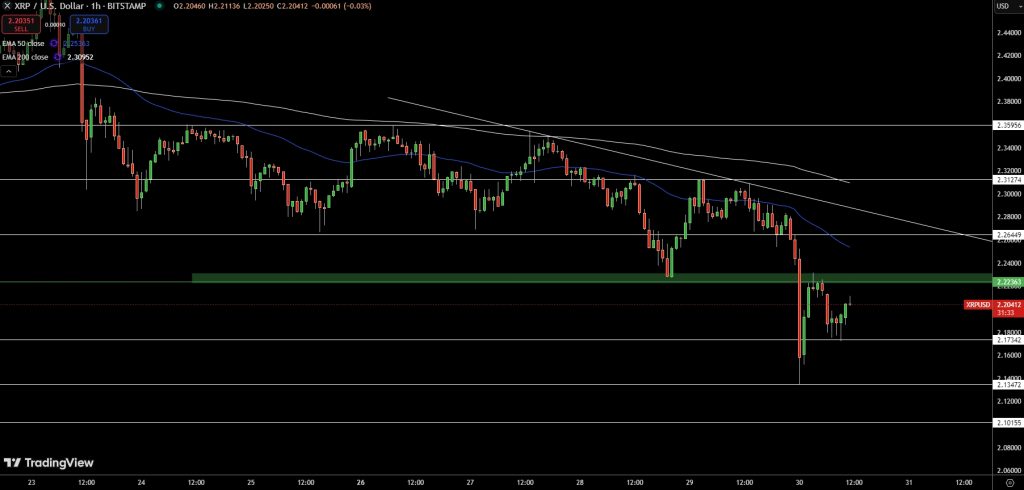This screenshot has height=490, width=1024.
Task: Click the EMA 200 indicator status icon
Action: [57, 57]
